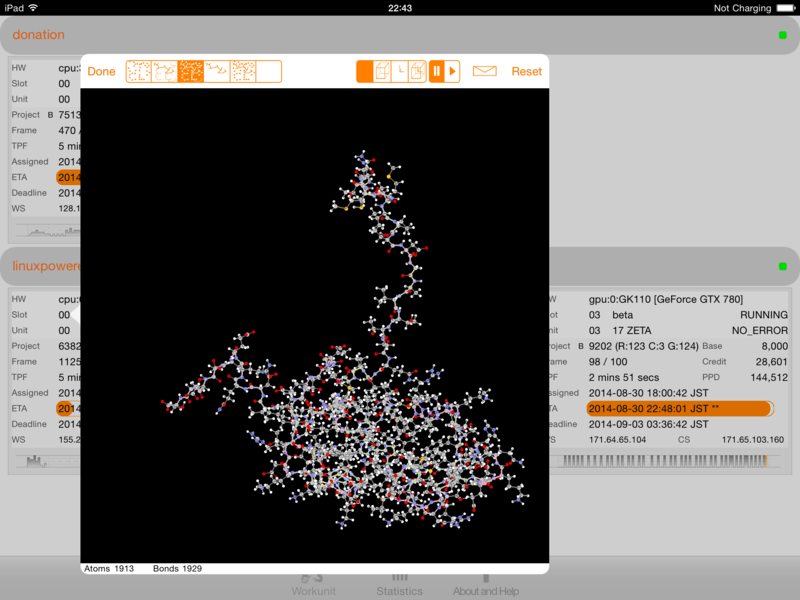The height and width of the screenshot is (600, 800).
Task: Tap project 9202 (R:123 C:3 G:124) text
Action: 643,346
